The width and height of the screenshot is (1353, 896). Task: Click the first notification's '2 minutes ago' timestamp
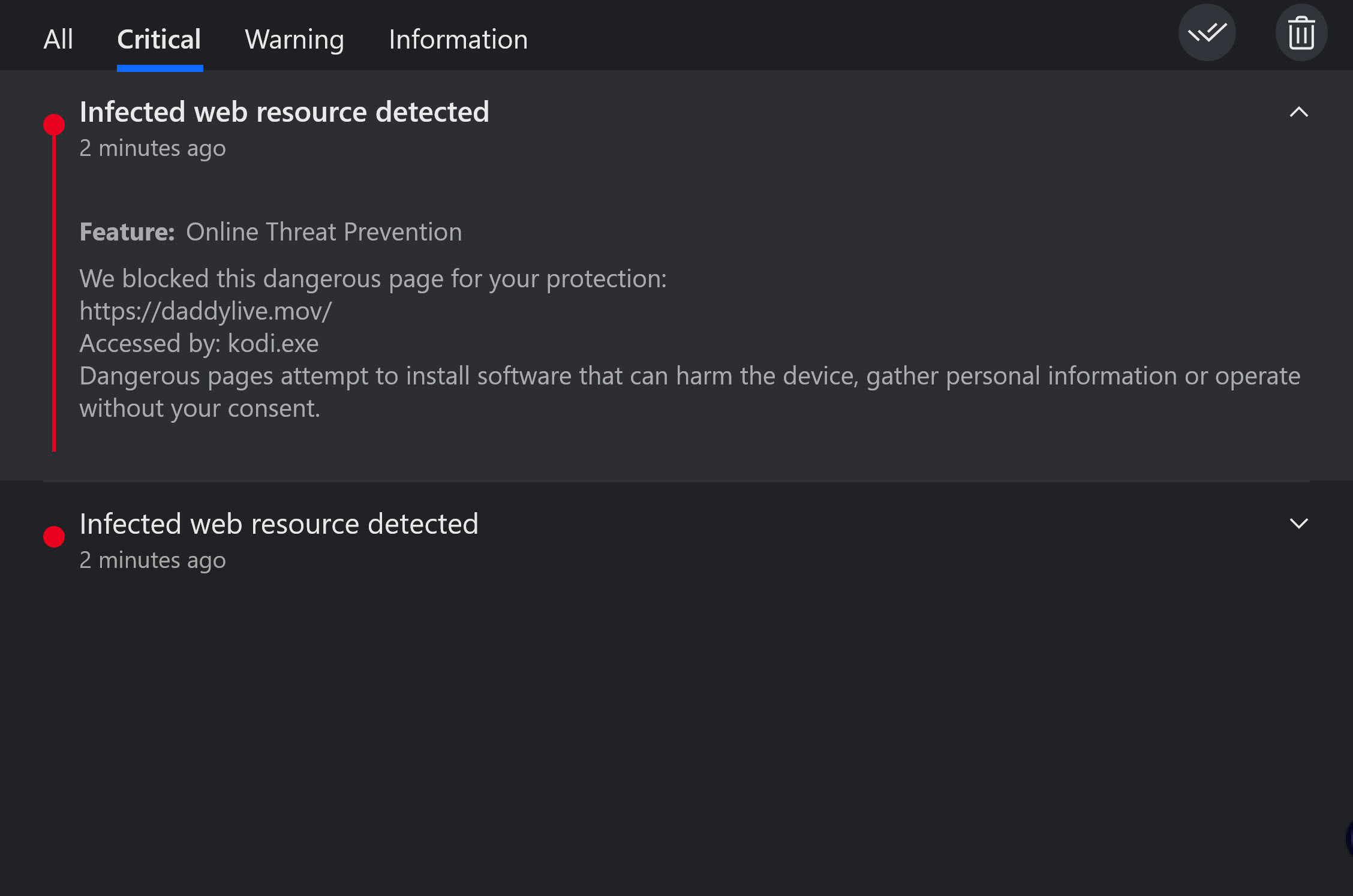pyautogui.click(x=152, y=148)
